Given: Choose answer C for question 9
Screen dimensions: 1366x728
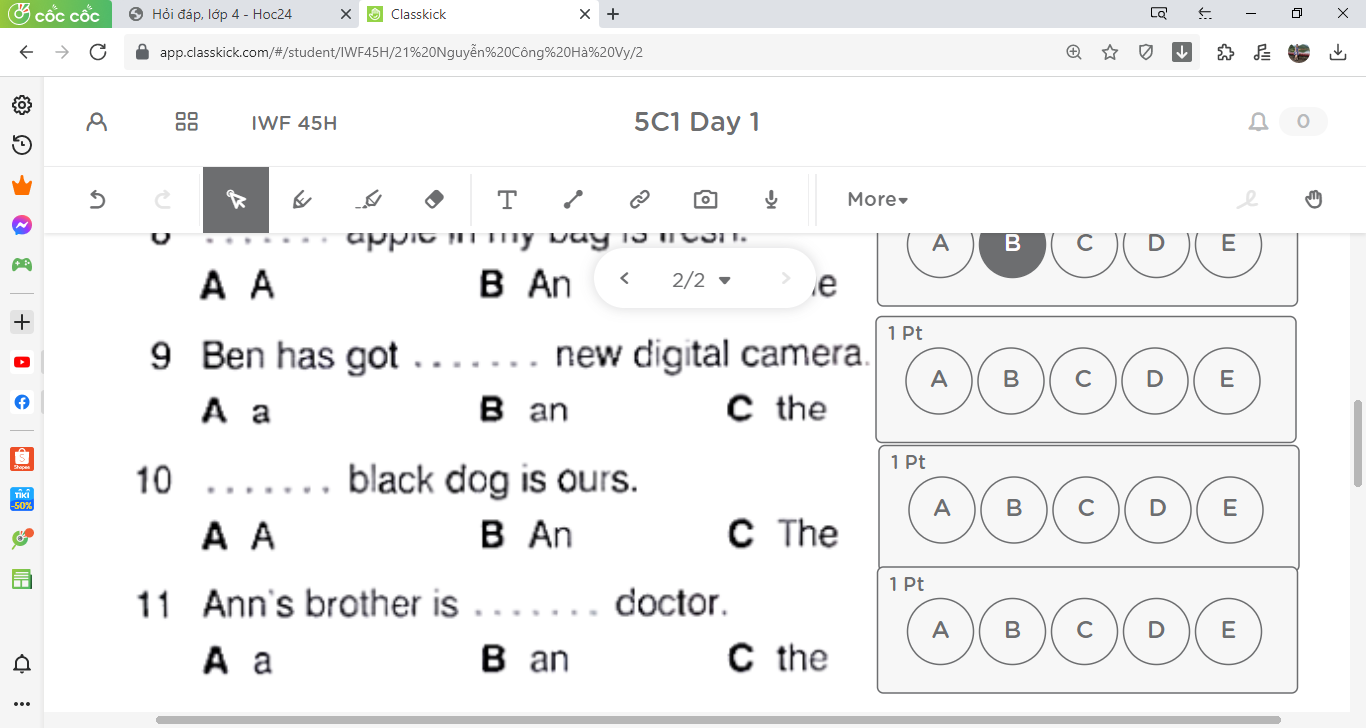Looking at the screenshot, I should pos(1083,380).
